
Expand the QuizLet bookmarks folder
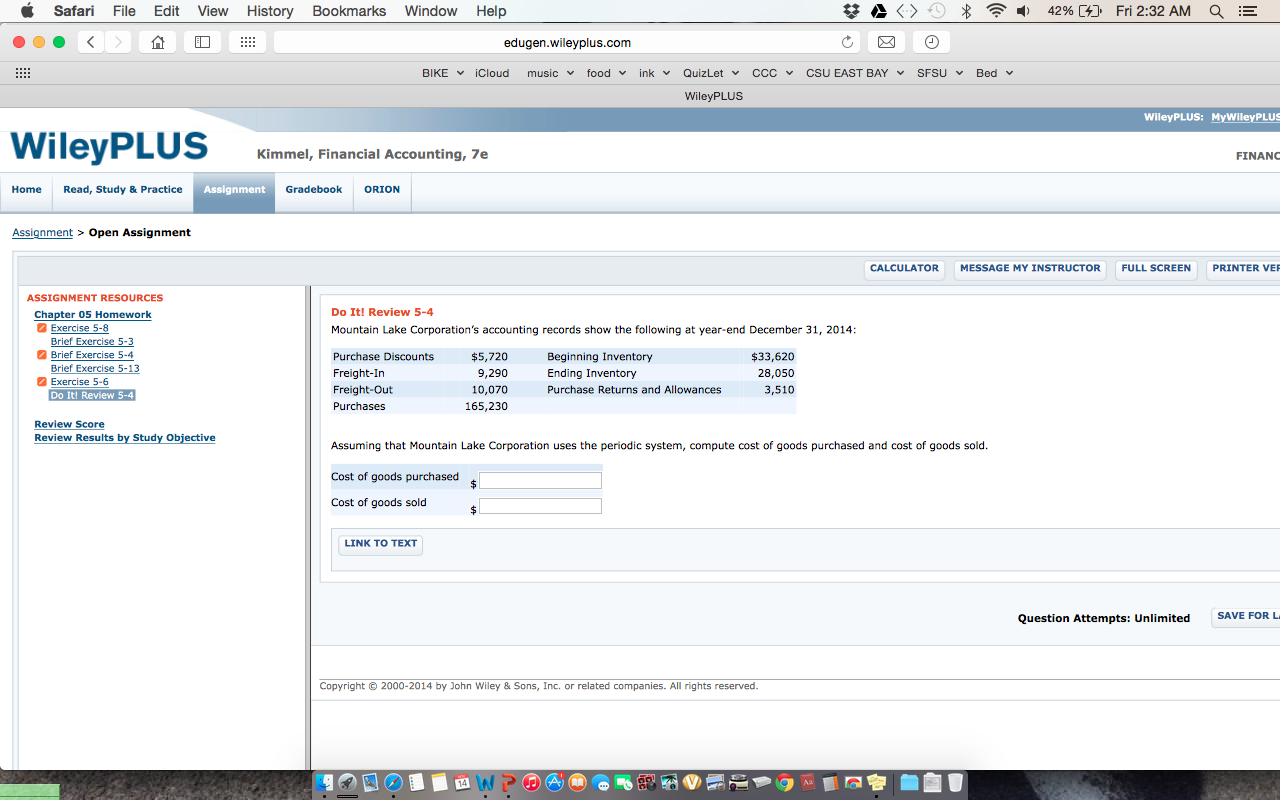tap(711, 73)
